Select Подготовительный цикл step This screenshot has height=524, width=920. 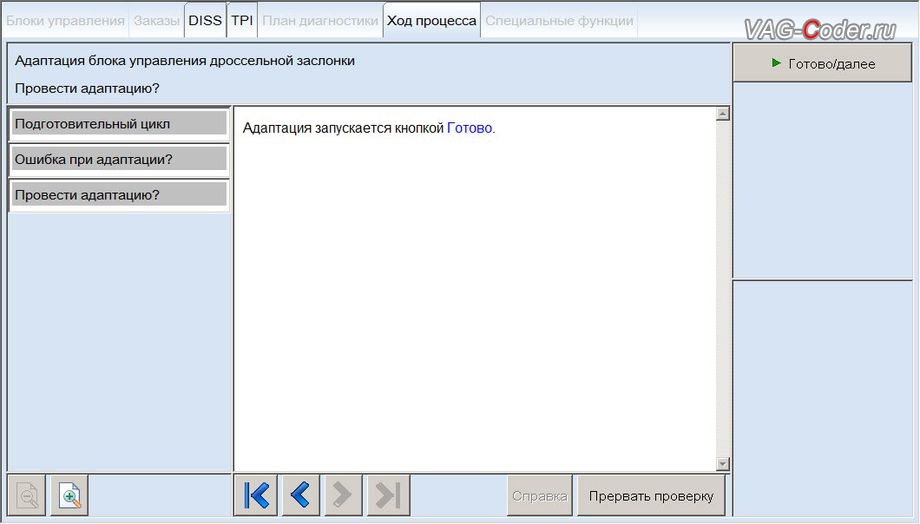pos(119,124)
